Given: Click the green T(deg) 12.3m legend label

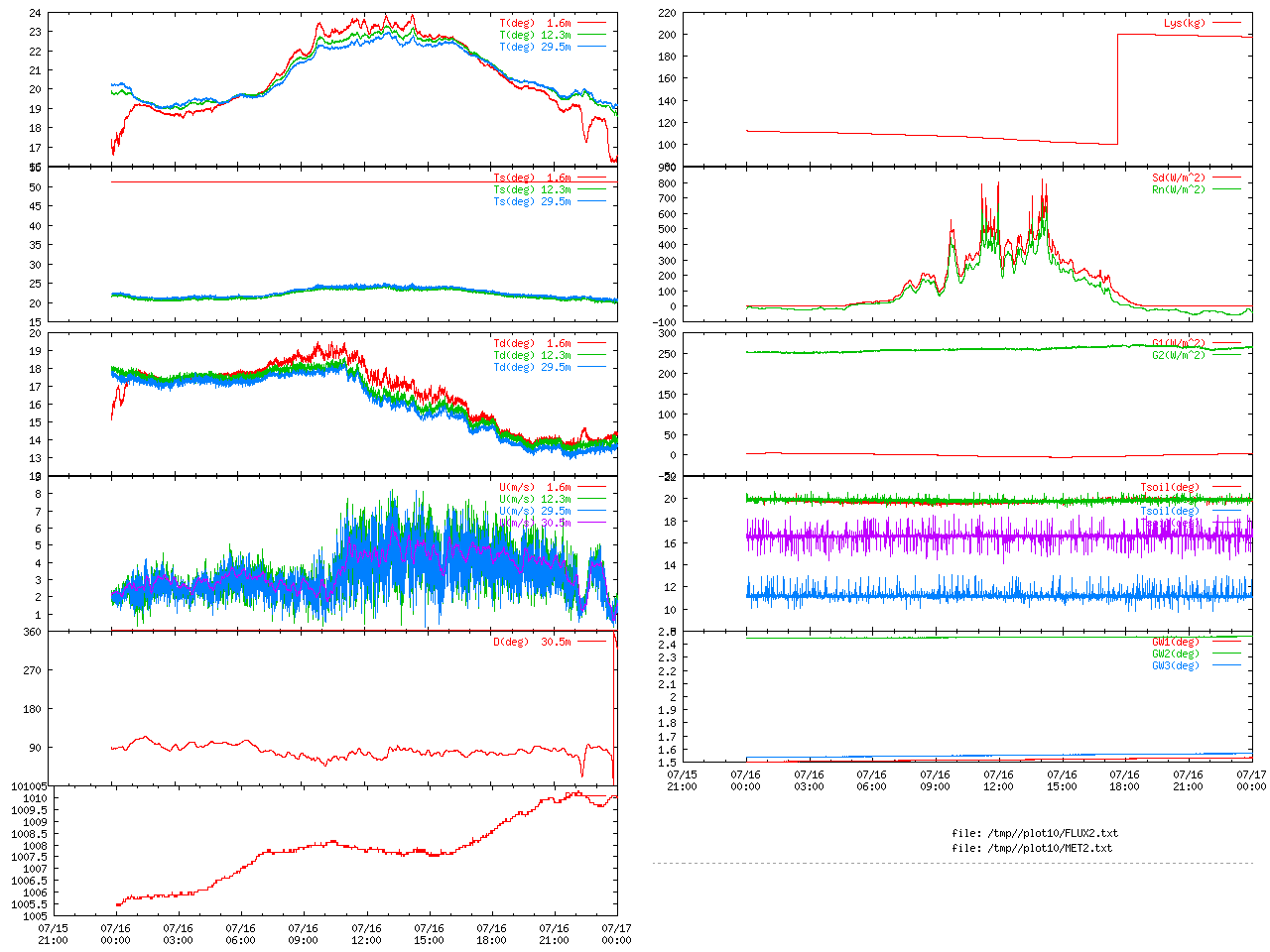Looking at the screenshot, I should [536, 35].
